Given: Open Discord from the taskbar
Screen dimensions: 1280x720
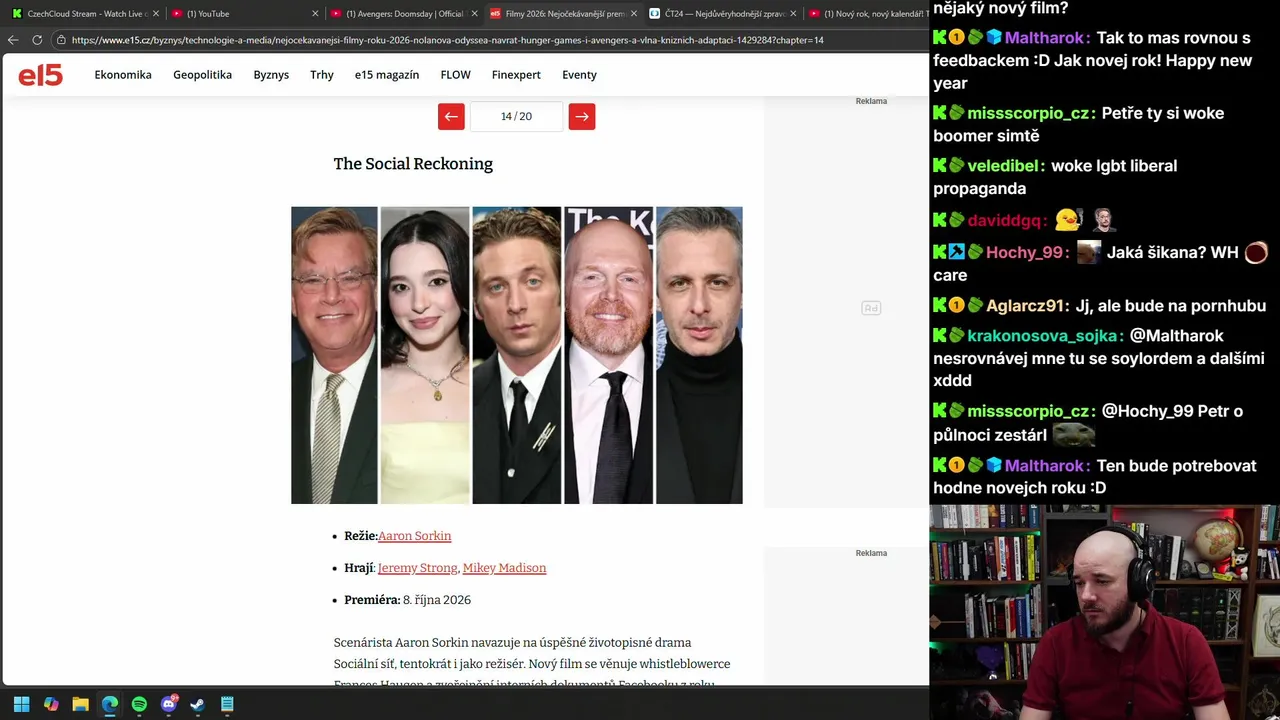Looking at the screenshot, I should point(168,704).
